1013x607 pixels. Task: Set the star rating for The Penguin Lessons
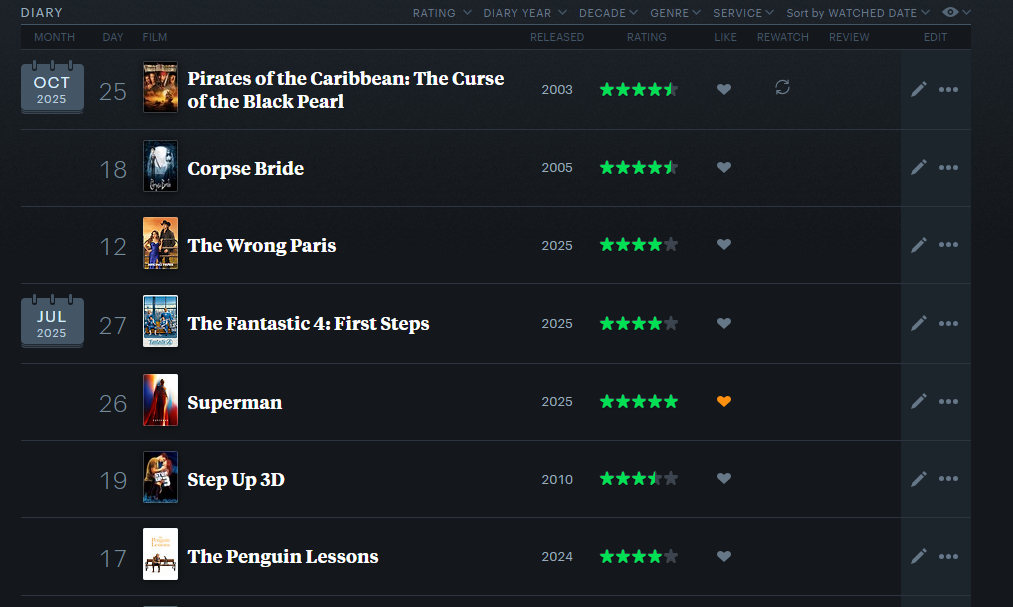tap(639, 556)
